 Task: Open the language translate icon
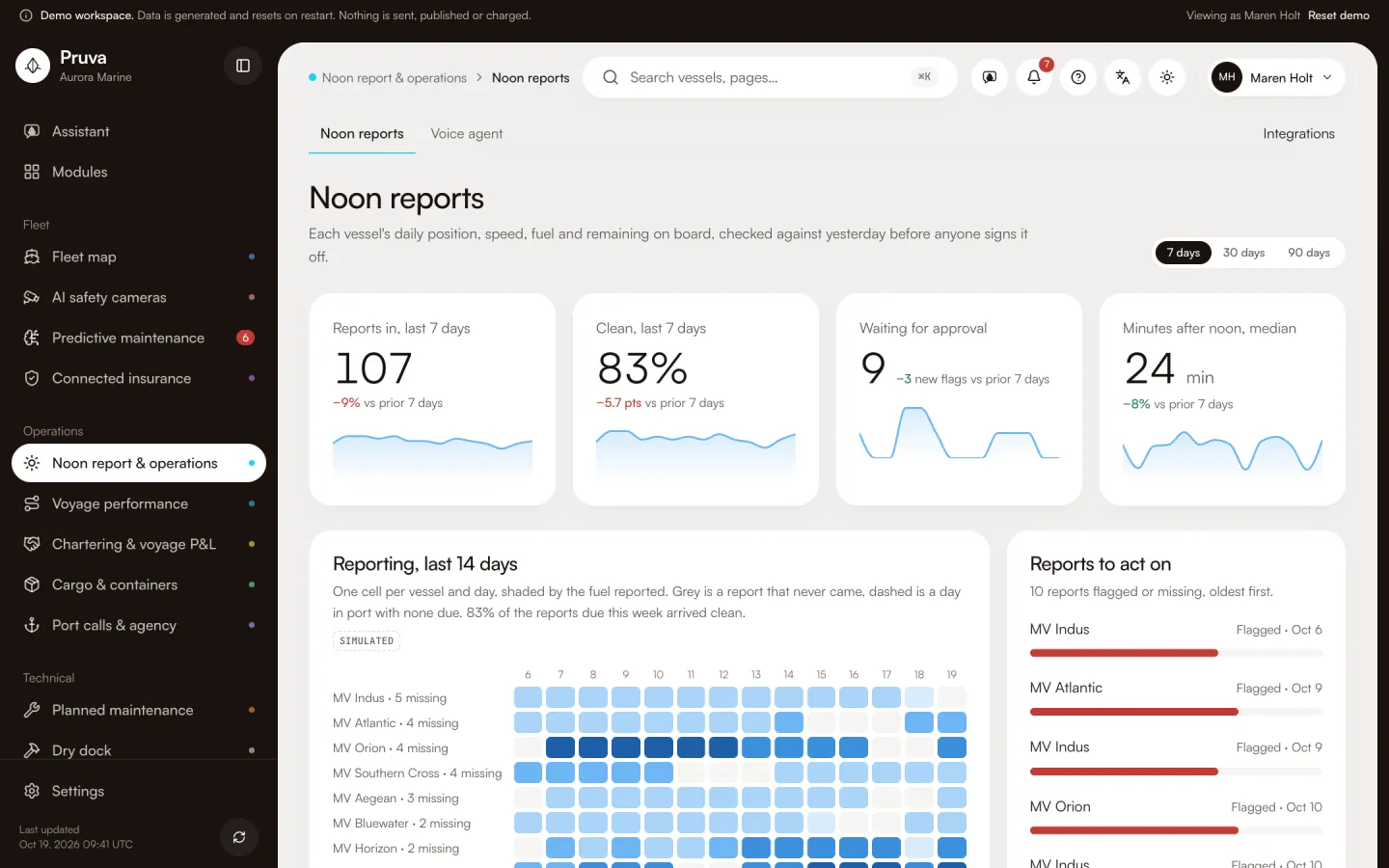pyautogui.click(x=1123, y=77)
